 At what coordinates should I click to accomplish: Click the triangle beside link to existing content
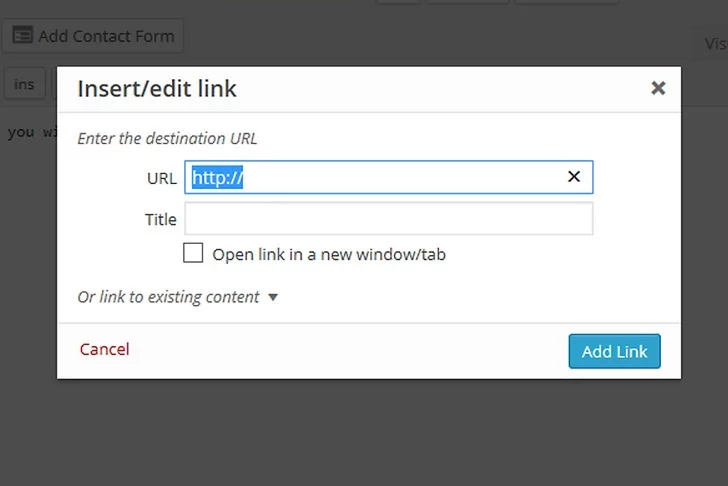pos(273,297)
